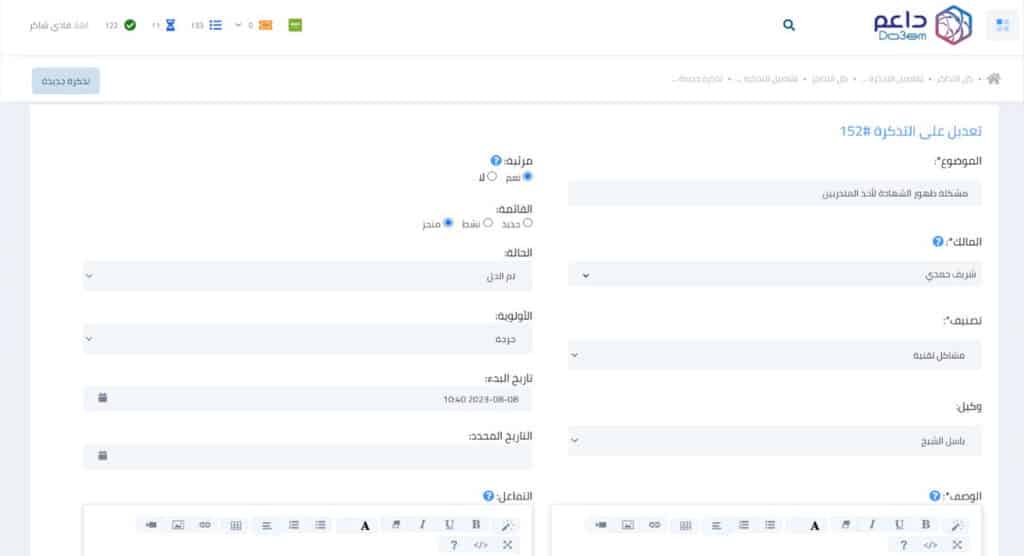Open the green checkmark resolved tickets counter
This screenshot has height=556, width=1024.
coord(130,25)
